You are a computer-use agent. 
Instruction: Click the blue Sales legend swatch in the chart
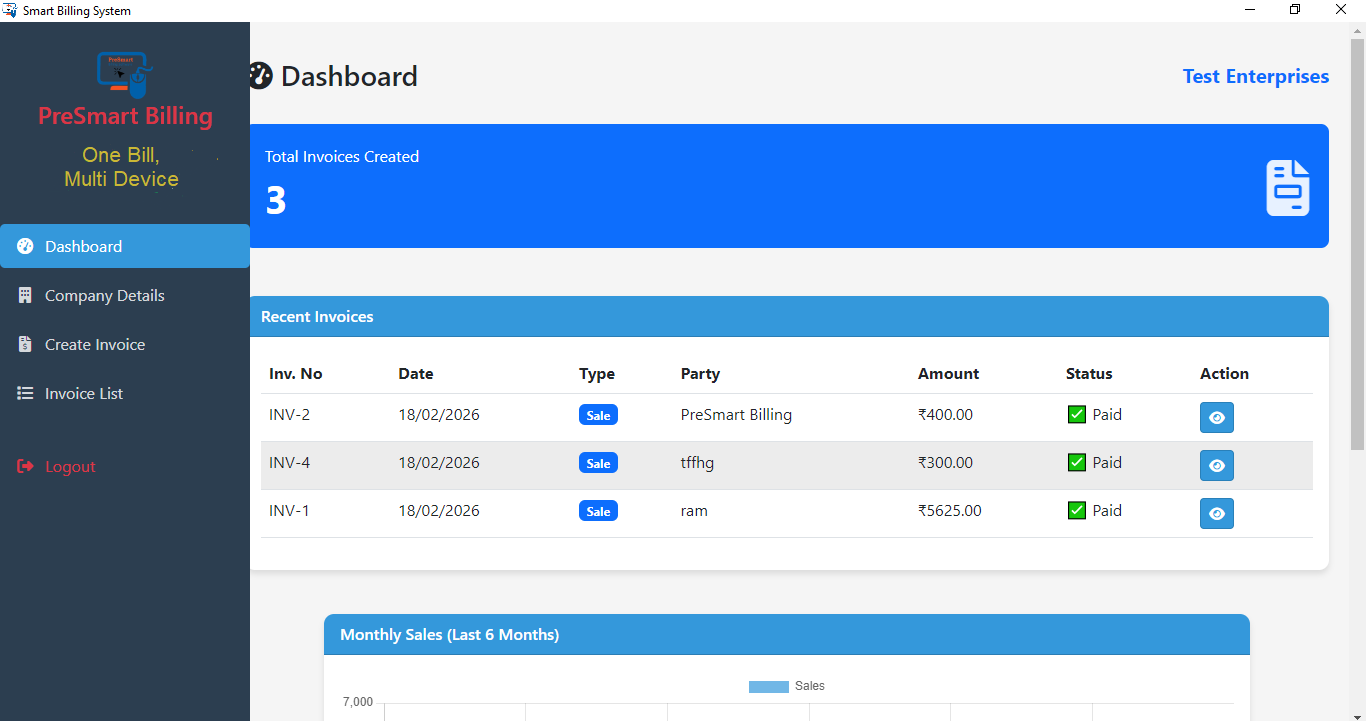point(768,686)
